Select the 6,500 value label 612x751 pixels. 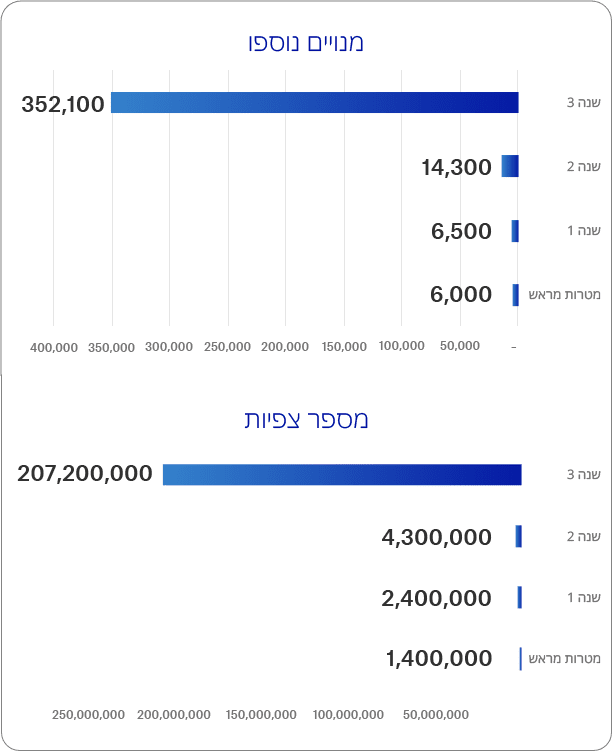pos(461,231)
